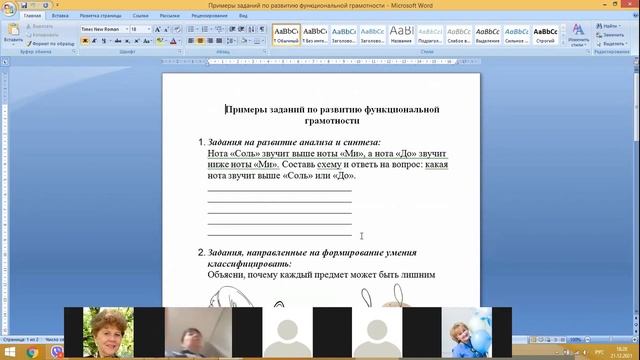The image size is (640, 360).
Task: Click the shading paint bucket button
Action: point(244,41)
